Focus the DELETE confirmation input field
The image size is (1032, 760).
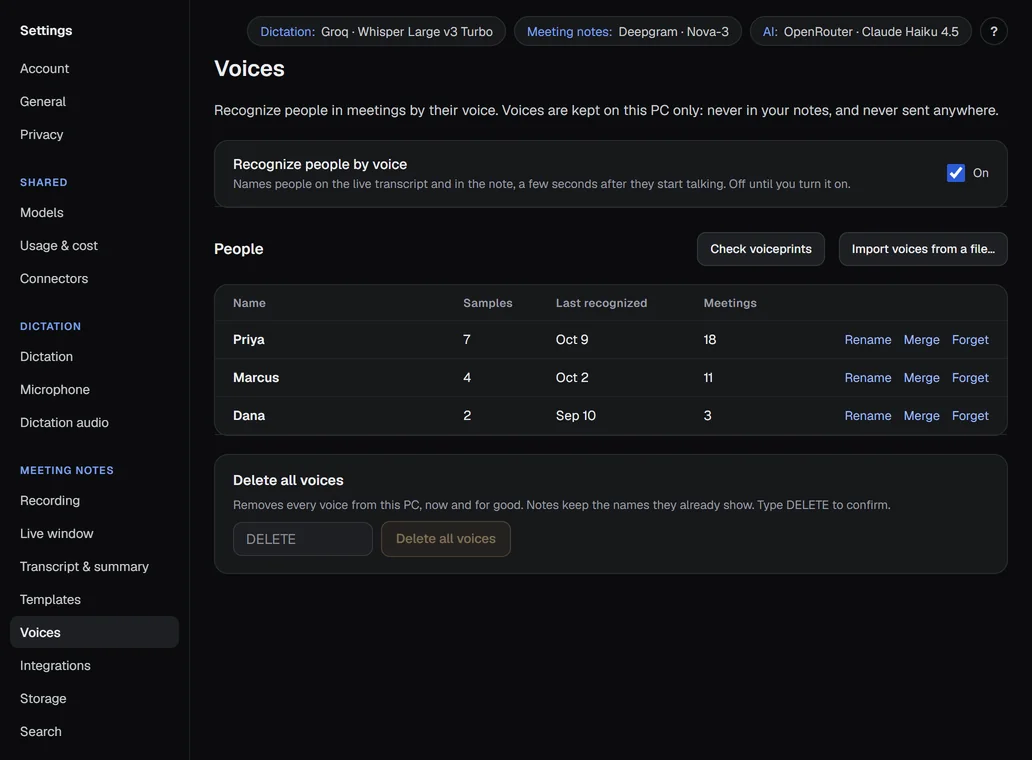coord(303,539)
